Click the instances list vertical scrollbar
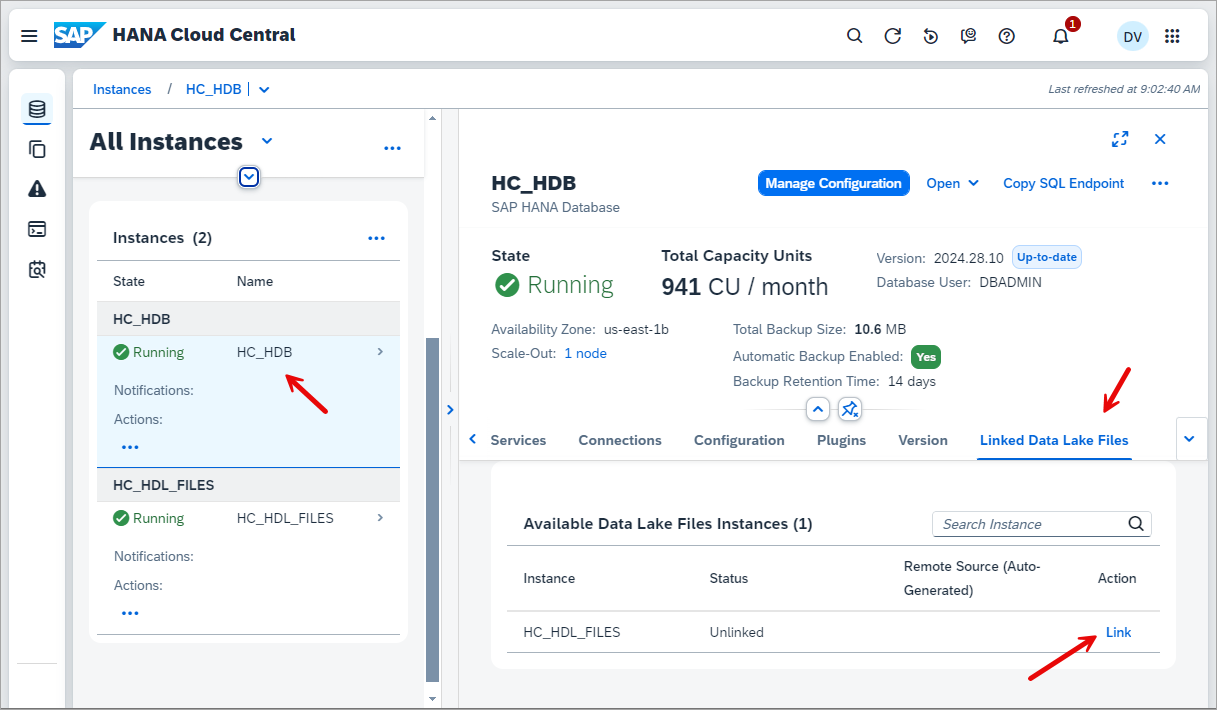Screen dimensions: 1217x710 click(432, 510)
